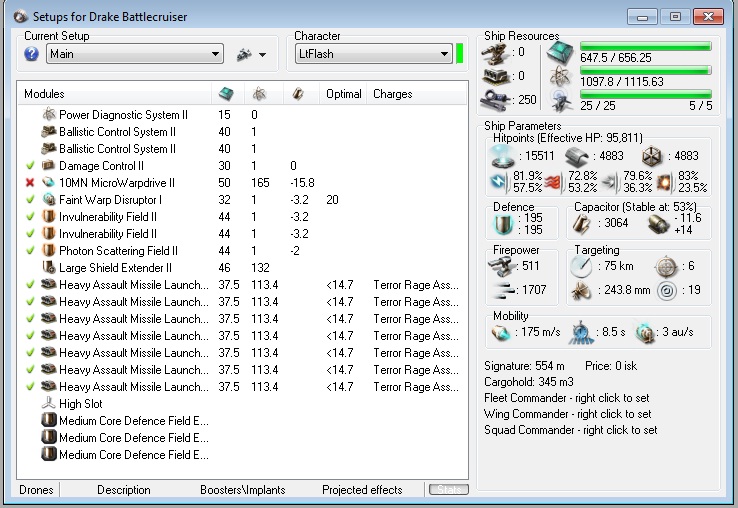The height and width of the screenshot is (508, 738).
Task: Toggle the Damage Control II active checkmark
Action: pyautogui.click(x=30, y=166)
